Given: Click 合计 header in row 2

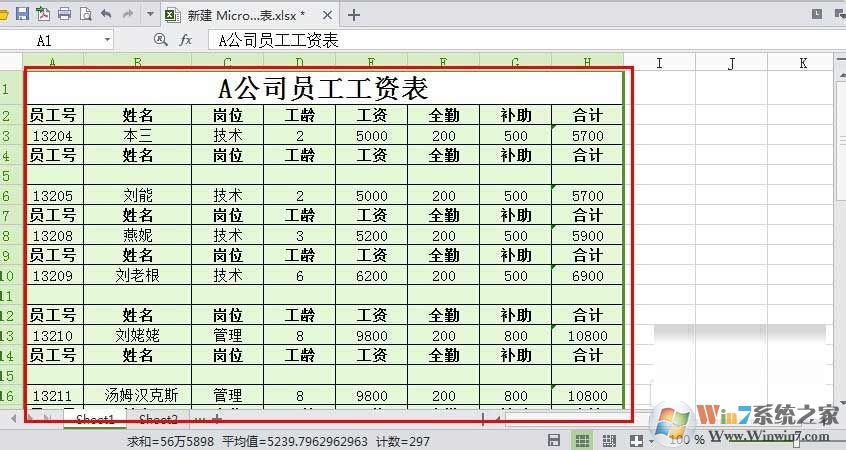Looking at the screenshot, I should (x=587, y=115).
